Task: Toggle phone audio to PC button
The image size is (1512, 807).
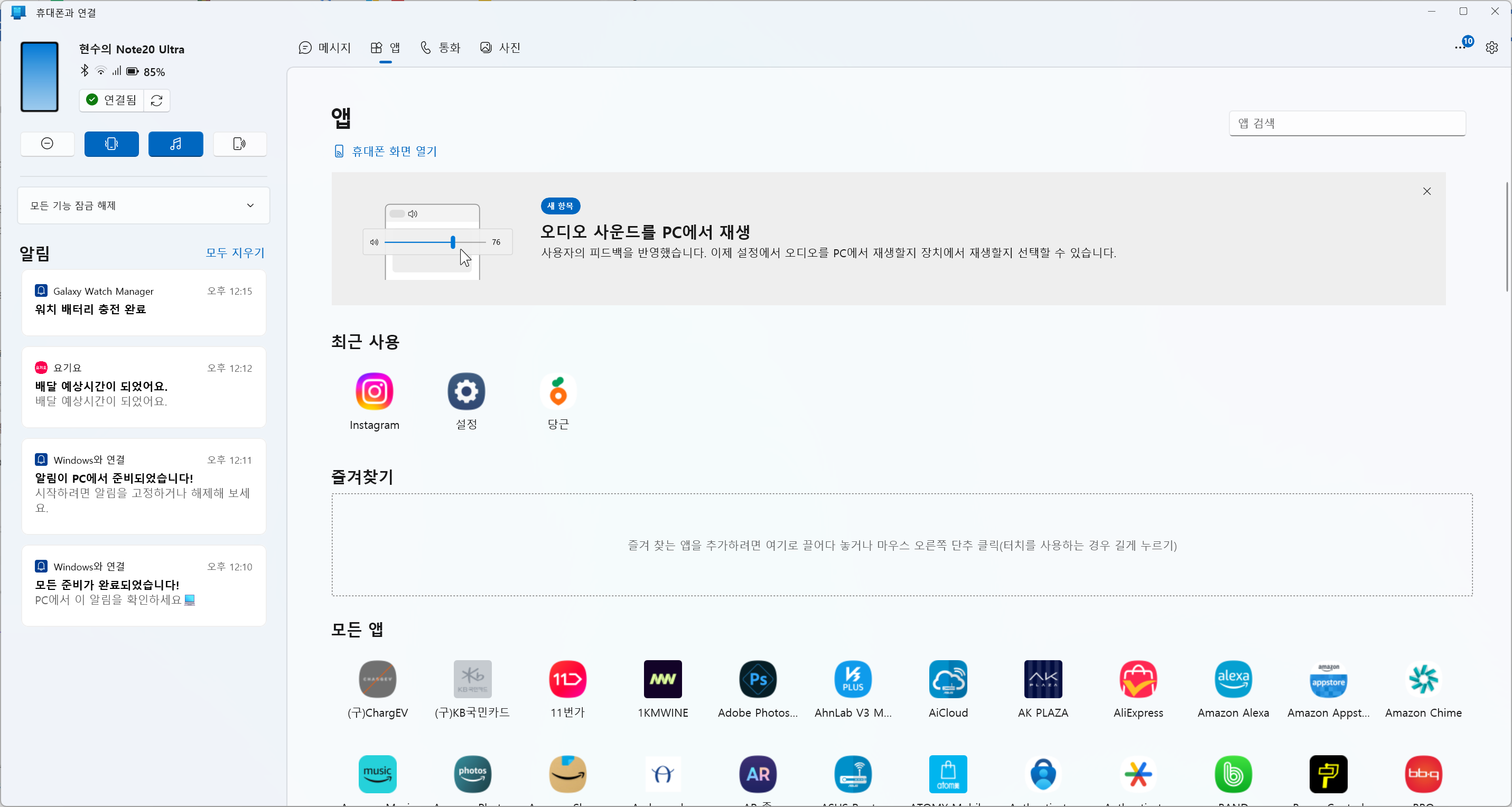Action: click(239, 144)
